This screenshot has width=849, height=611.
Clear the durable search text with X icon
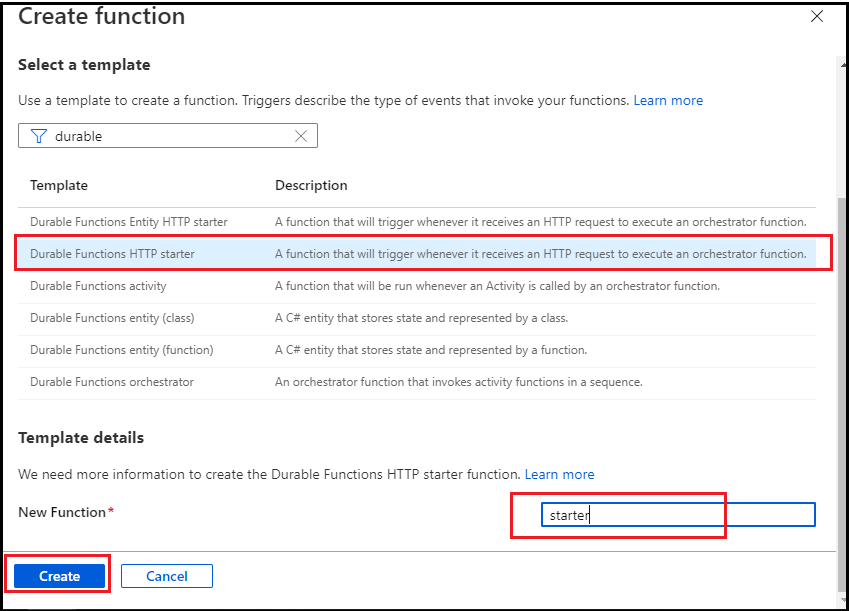click(x=301, y=135)
